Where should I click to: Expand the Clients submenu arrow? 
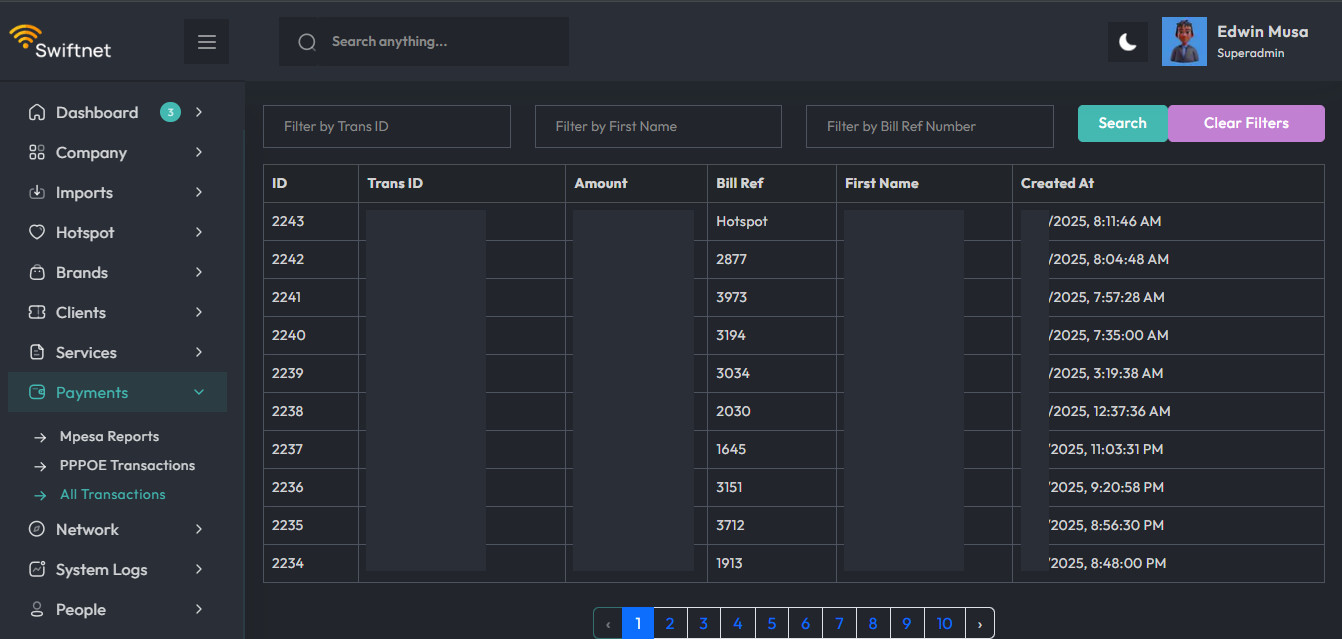(x=199, y=312)
